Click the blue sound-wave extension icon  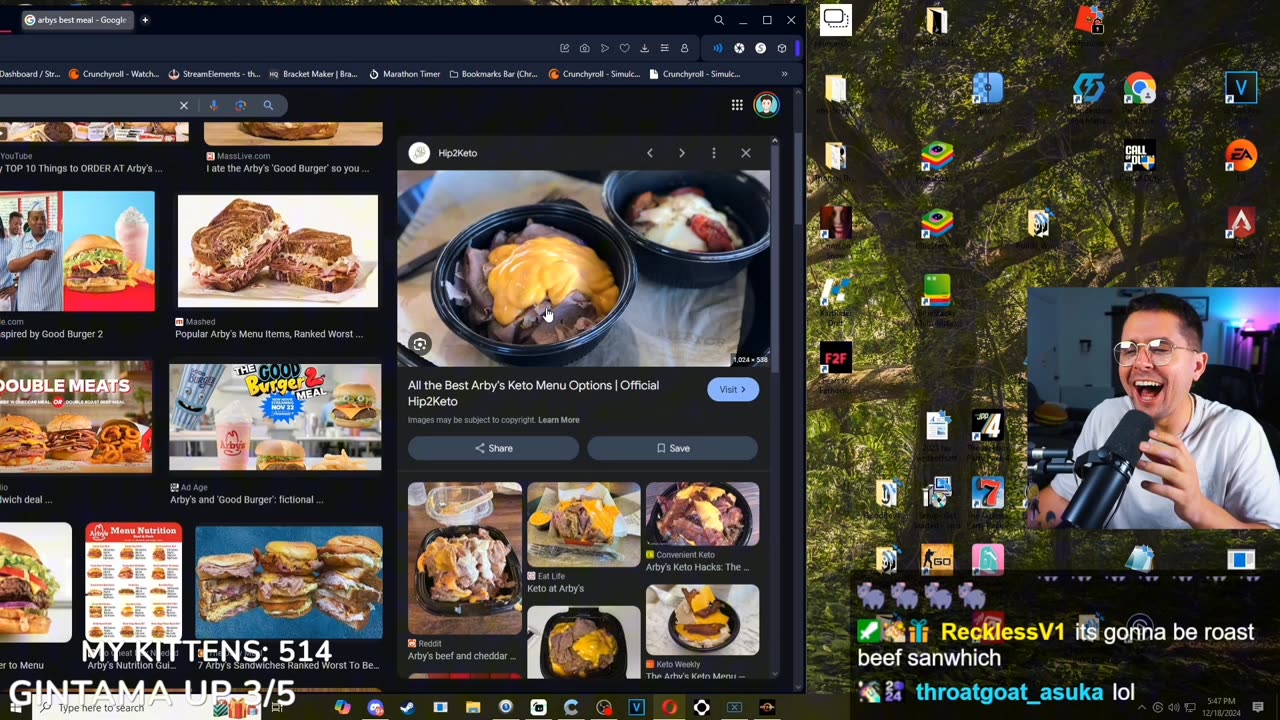pos(717,48)
